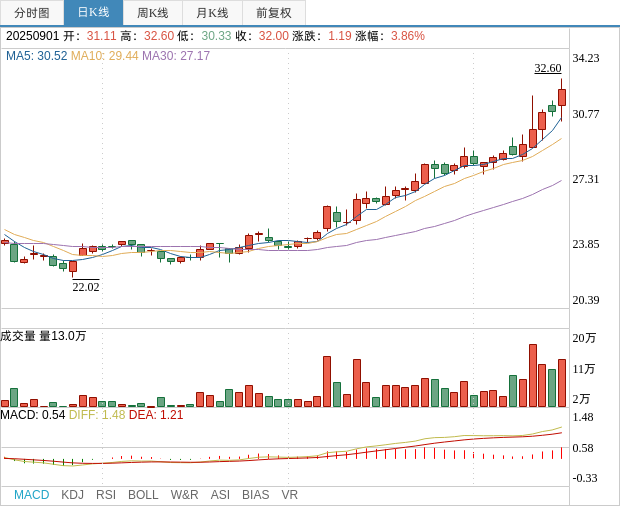
Task: Switch to the 分时图 tab
Action: point(32,13)
